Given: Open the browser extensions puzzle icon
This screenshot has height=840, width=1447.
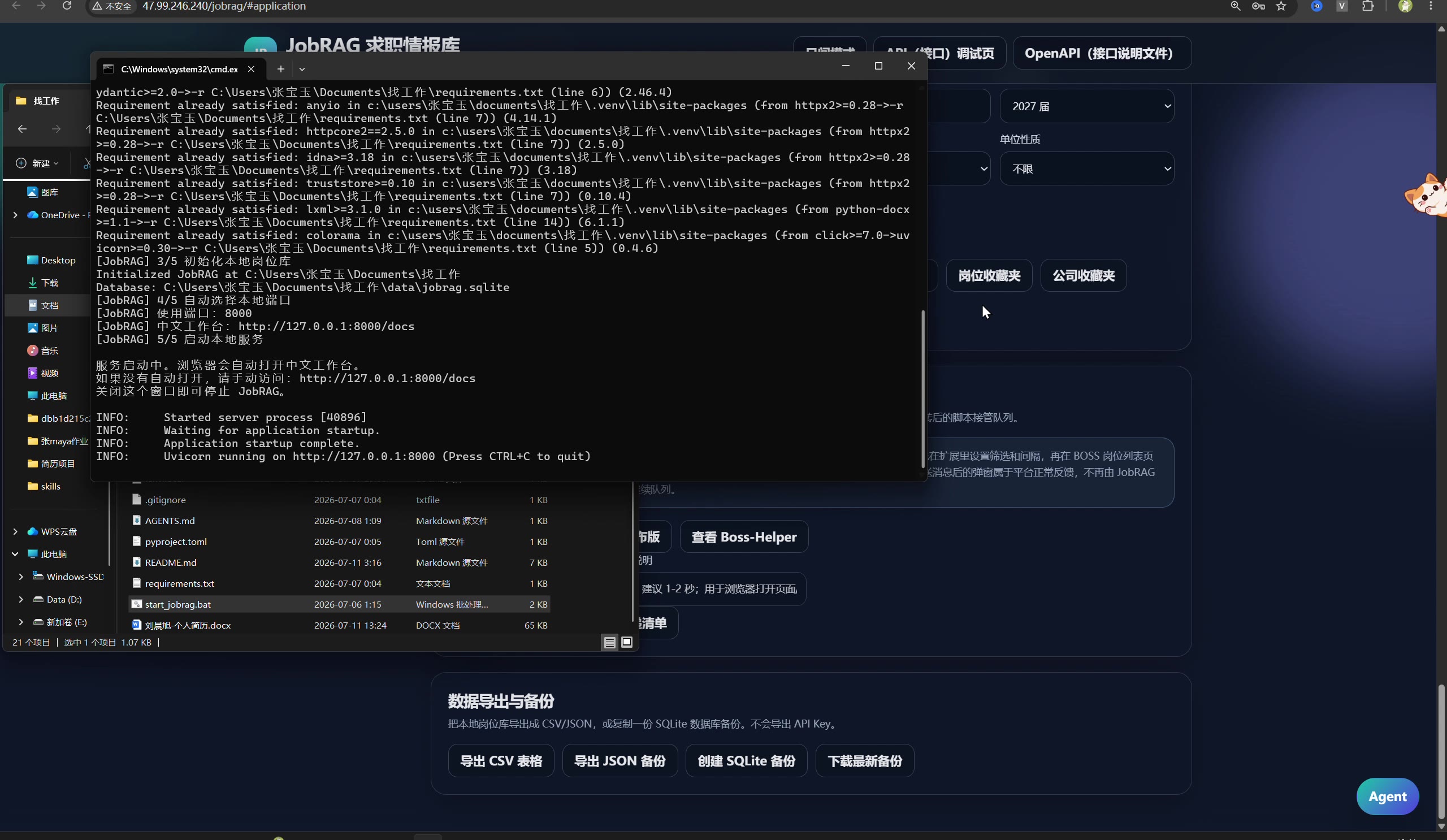Looking at the screenshot, I should click(1368, 6).
